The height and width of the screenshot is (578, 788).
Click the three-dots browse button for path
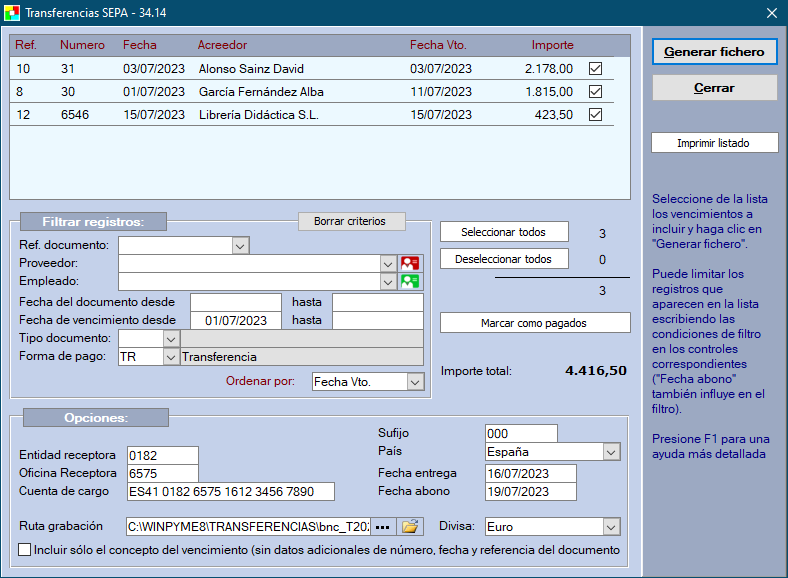pyautogui.click(x=383, y=526)
